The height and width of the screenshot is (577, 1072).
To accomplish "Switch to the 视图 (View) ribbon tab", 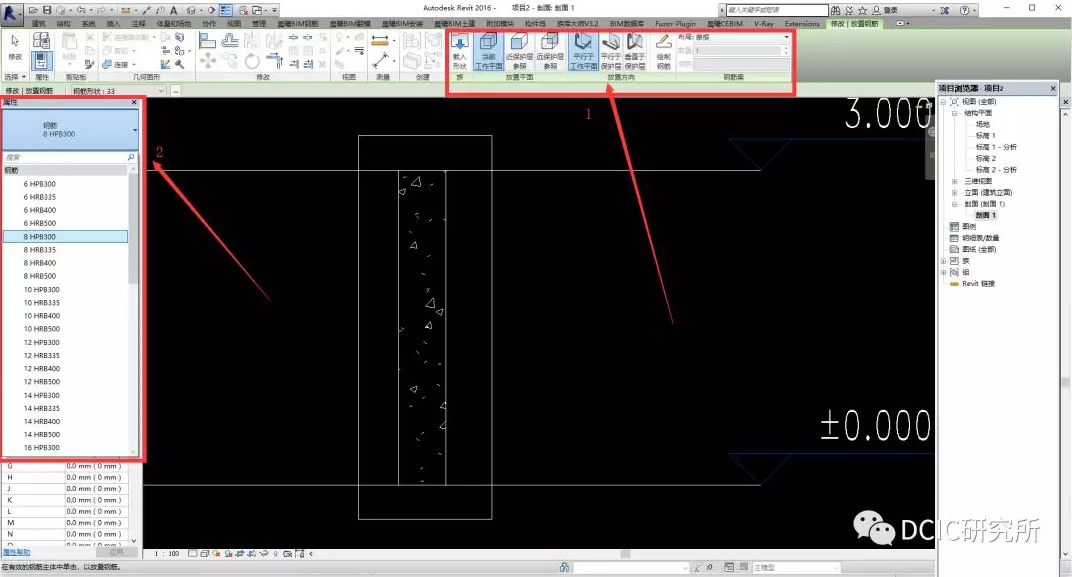I will [x=234, y=23].
